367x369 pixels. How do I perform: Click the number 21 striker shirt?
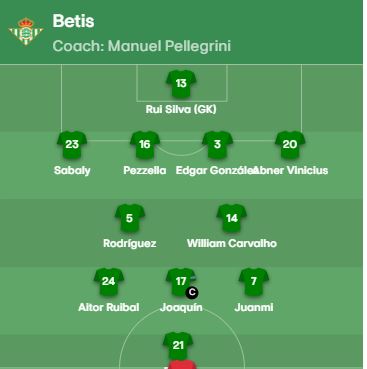[x=178, y=346]
